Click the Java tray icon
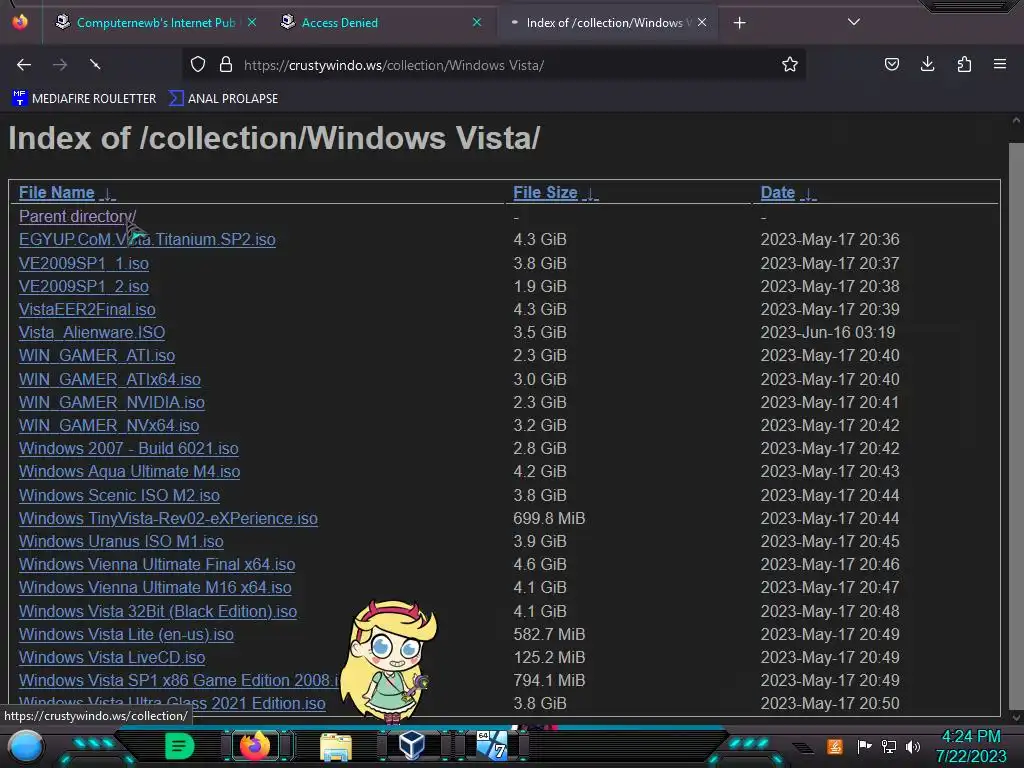Viewport: 1024px width, 768px height. [834, 746]
